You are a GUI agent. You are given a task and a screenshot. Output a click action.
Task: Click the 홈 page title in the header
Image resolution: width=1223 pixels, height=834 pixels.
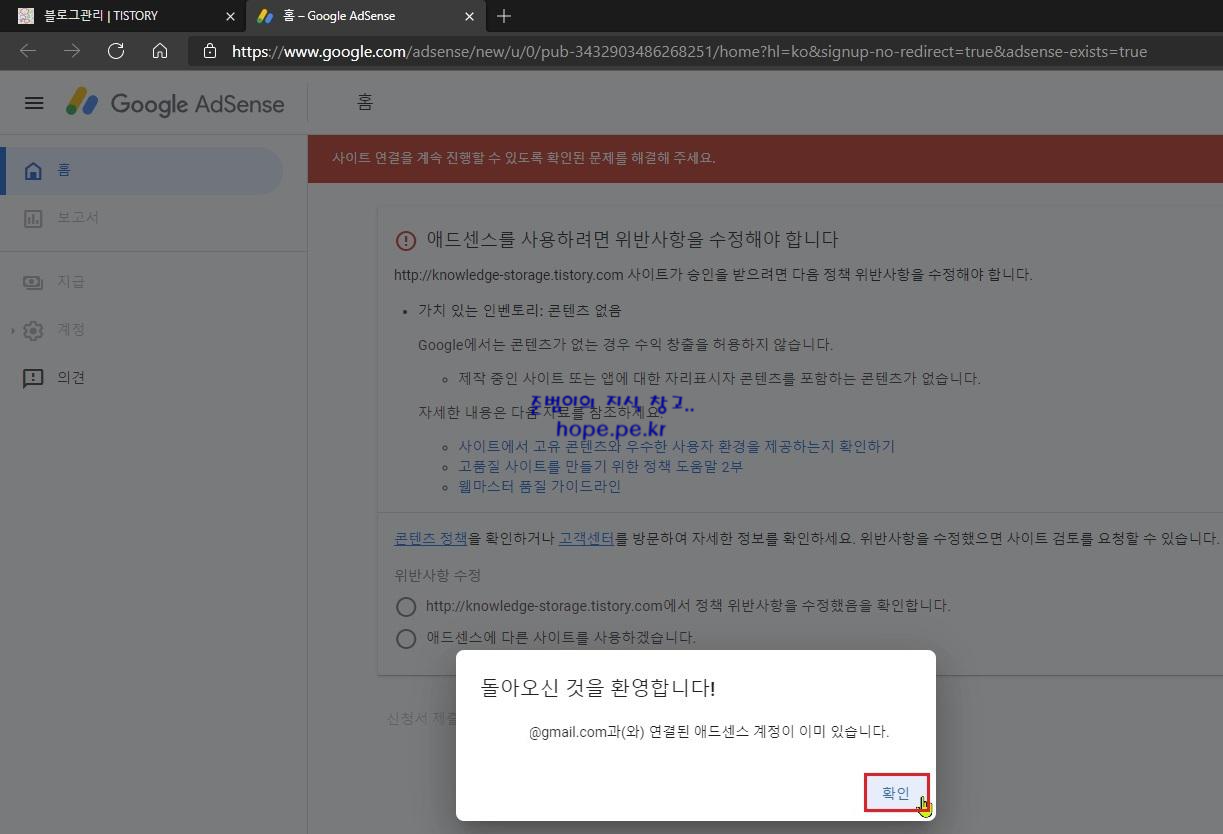(365, 102)
